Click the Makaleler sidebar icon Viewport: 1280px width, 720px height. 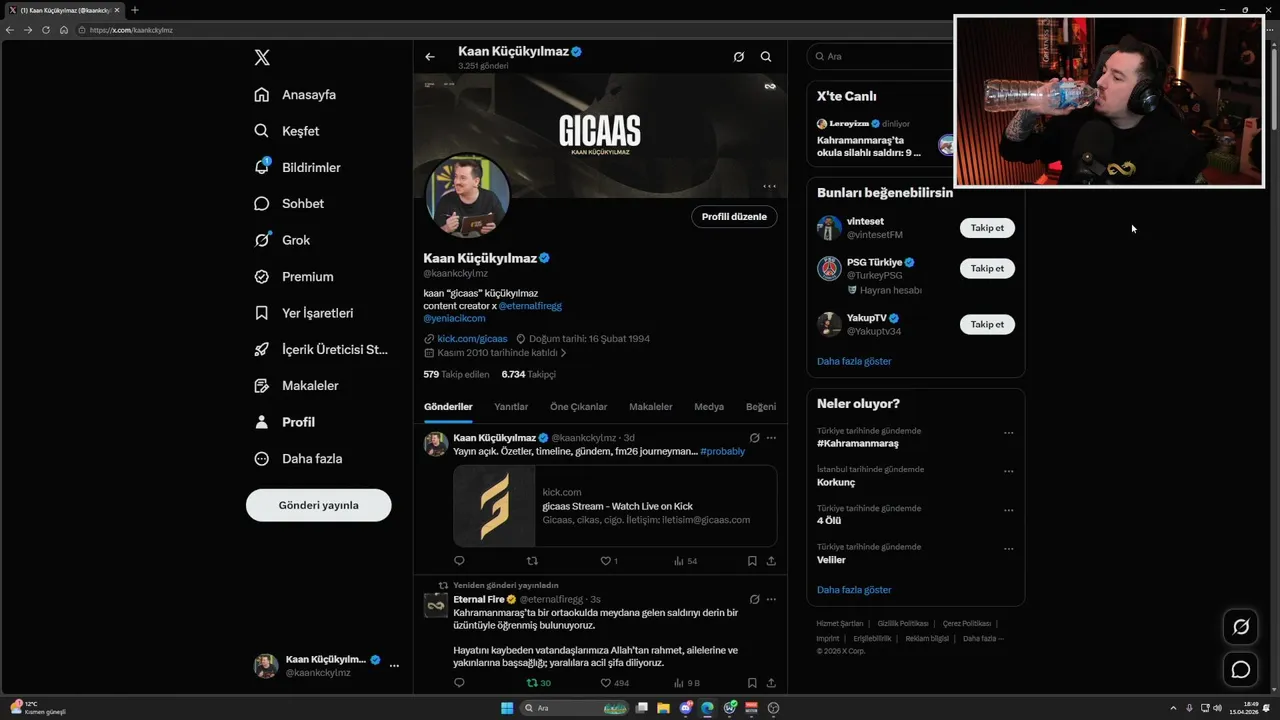pyautogui.click(x=262, y=386)
